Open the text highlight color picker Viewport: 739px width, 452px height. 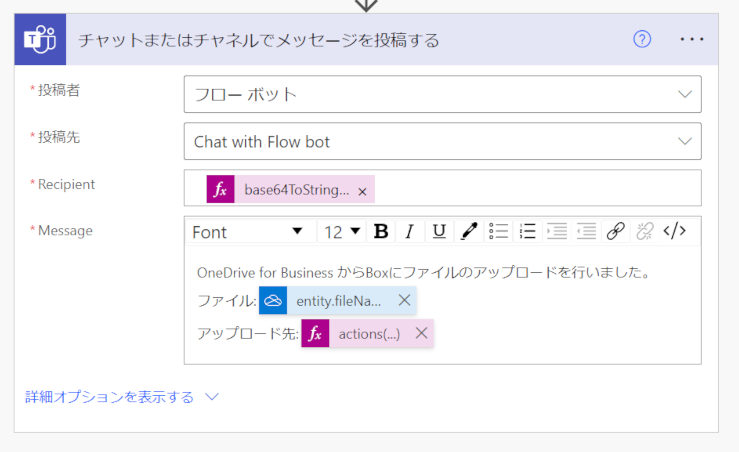(468, 232)
